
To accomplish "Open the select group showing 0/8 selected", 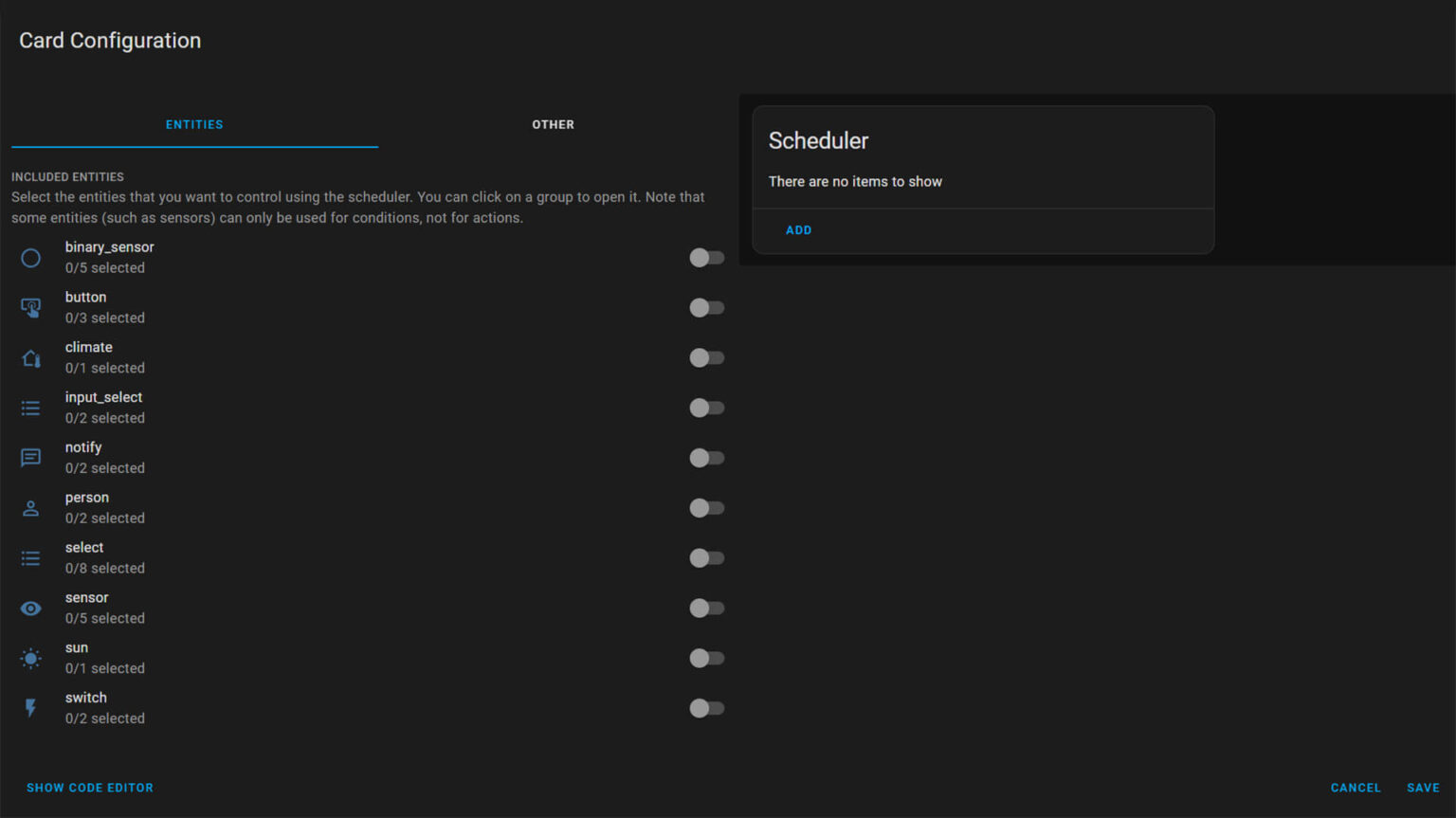I will point(84,557).
